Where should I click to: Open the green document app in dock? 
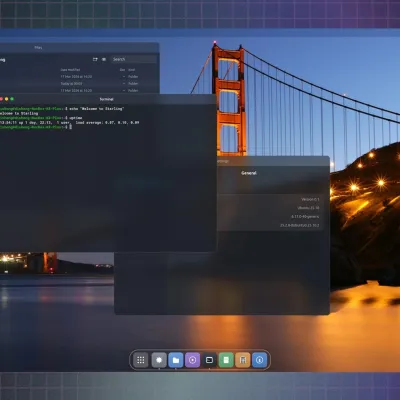226,360
